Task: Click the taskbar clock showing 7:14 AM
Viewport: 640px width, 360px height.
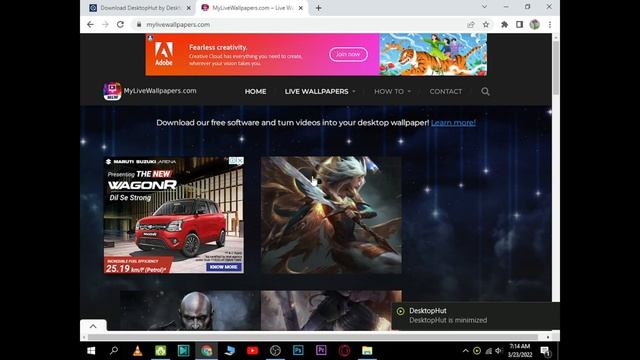Action: coord(520,351)
